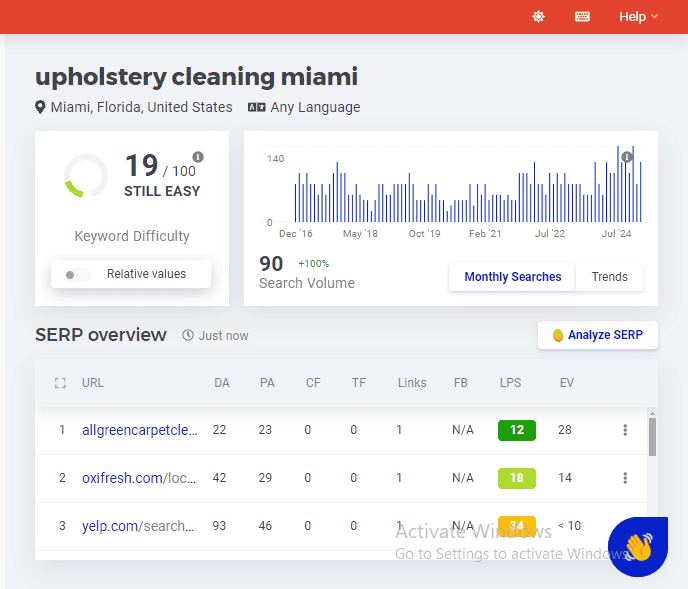Click the orange LPS badge 34

point(517,526)
